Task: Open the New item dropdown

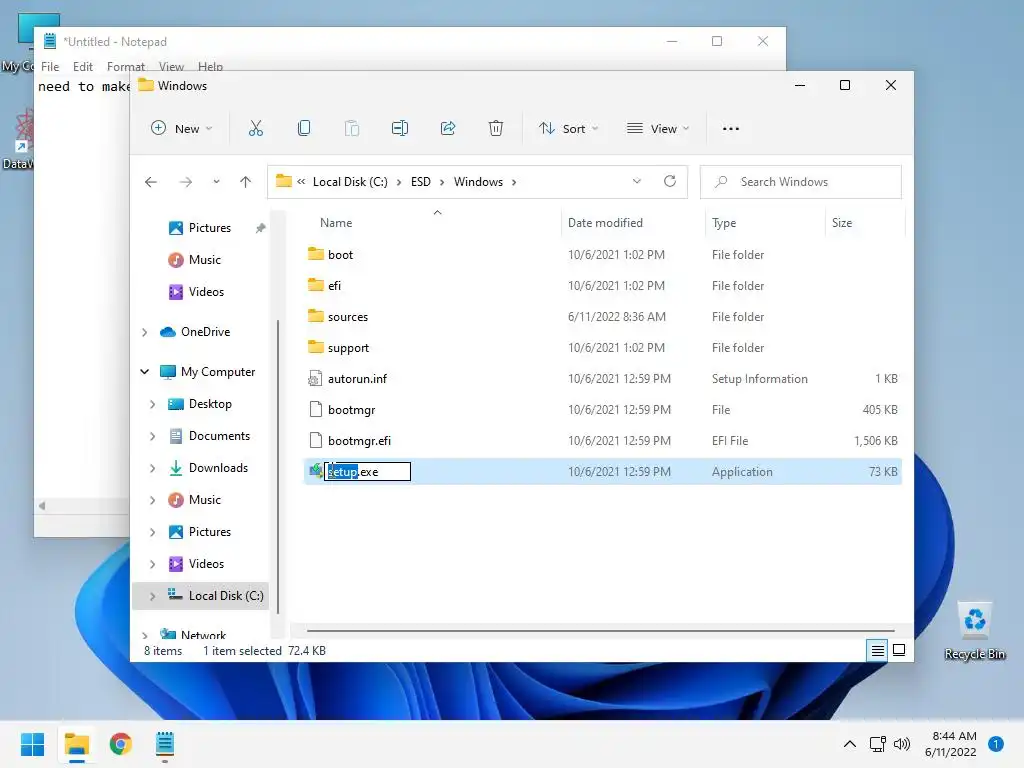Action: click(x=182, y=129)
